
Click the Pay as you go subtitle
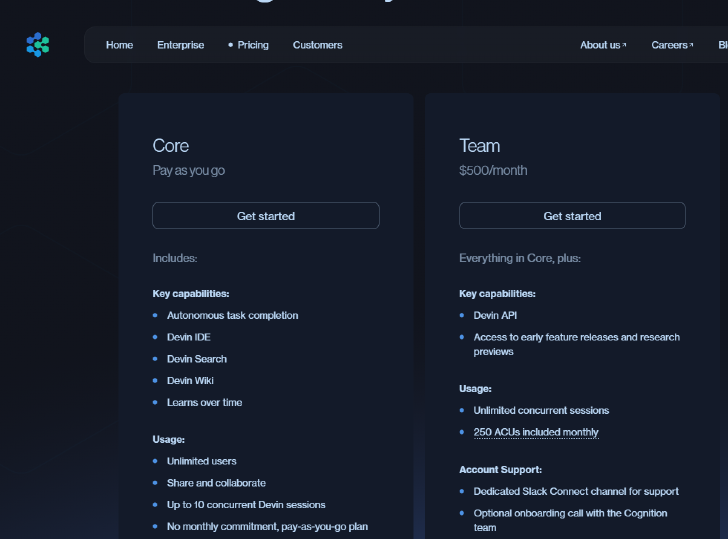[x=188, y=170]
